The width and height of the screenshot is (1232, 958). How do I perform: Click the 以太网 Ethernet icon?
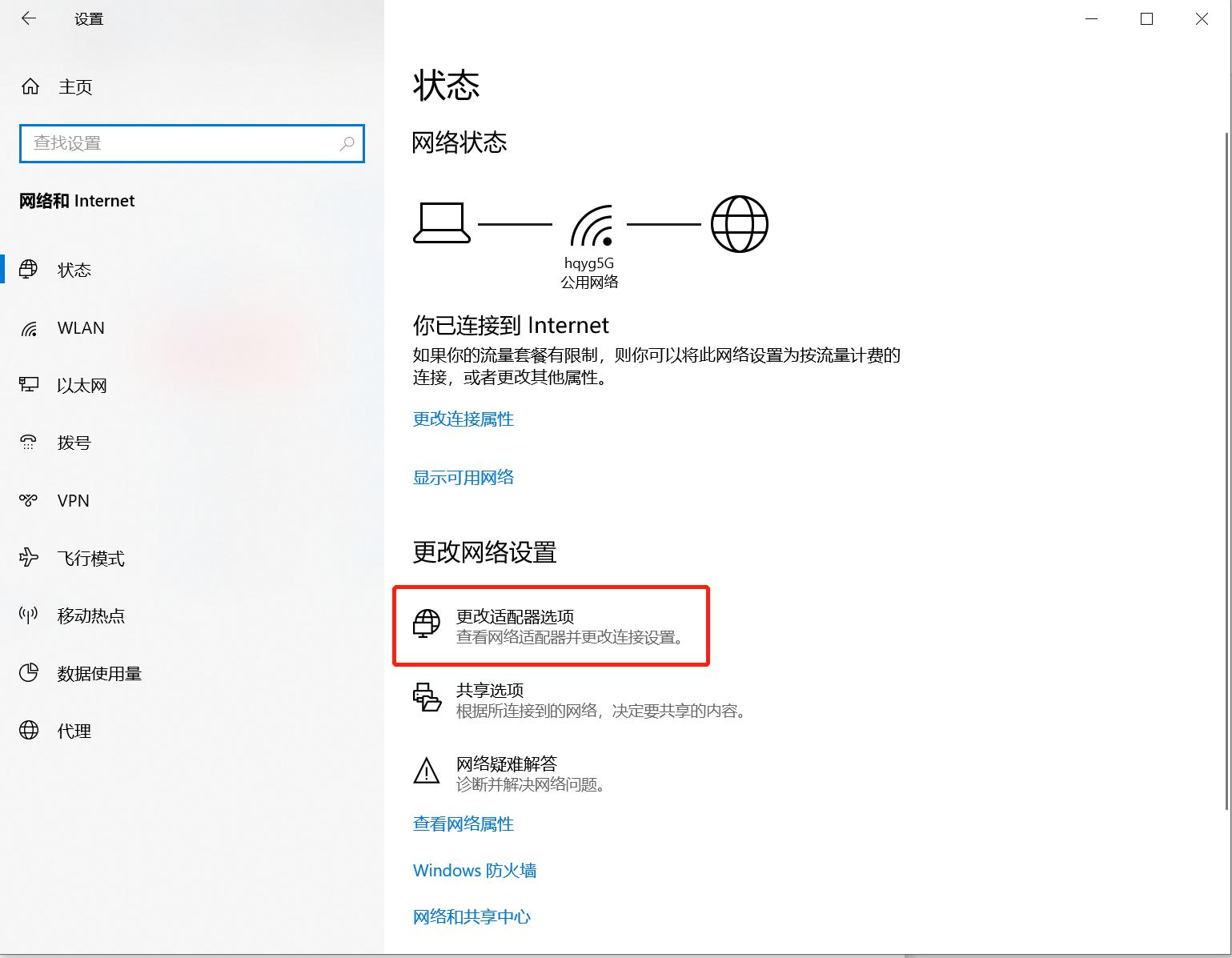pyautogui.click(x=30, y=385)
